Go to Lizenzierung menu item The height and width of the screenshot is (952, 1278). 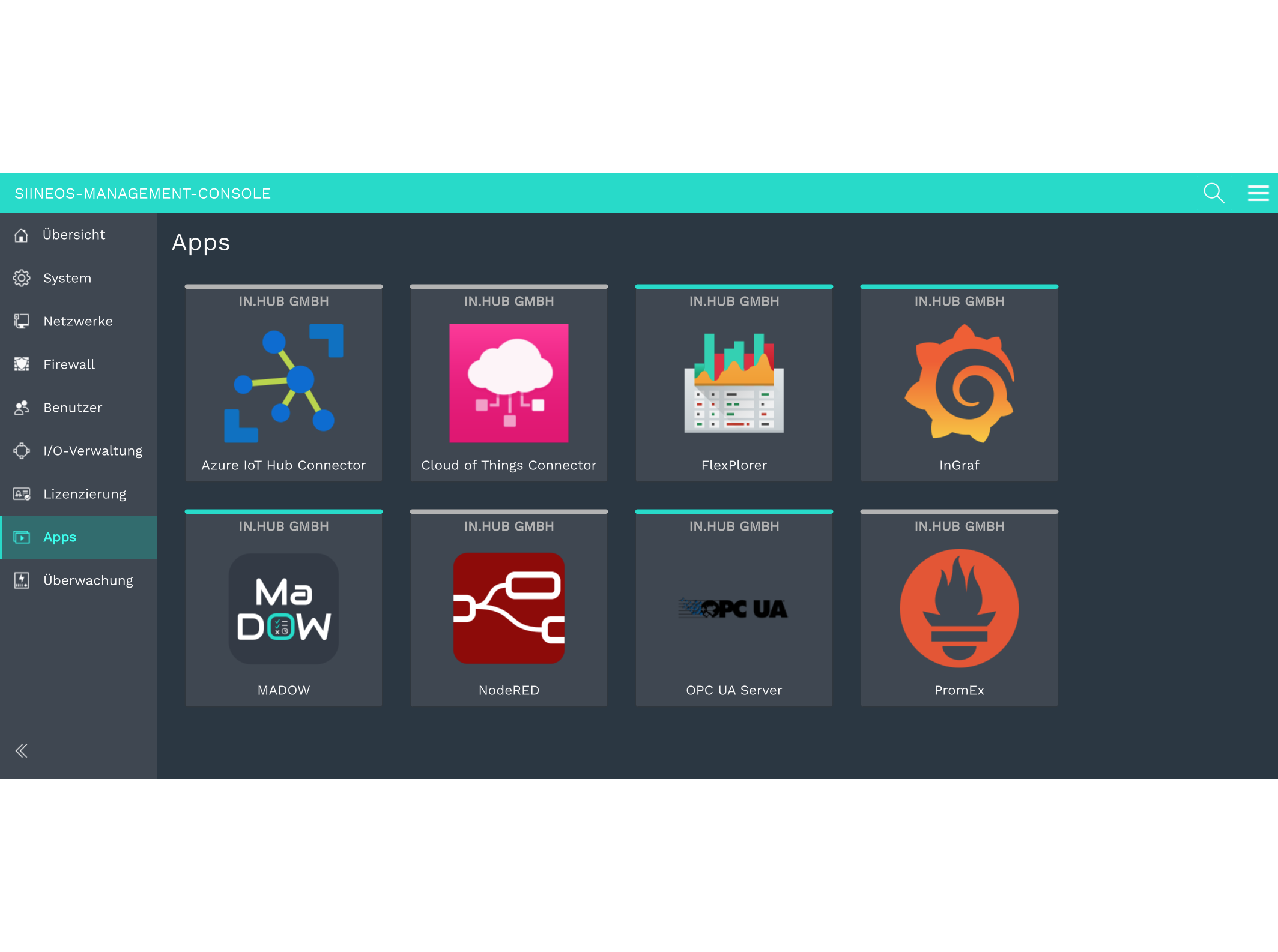pyautogui.click(x=78, y=494)
